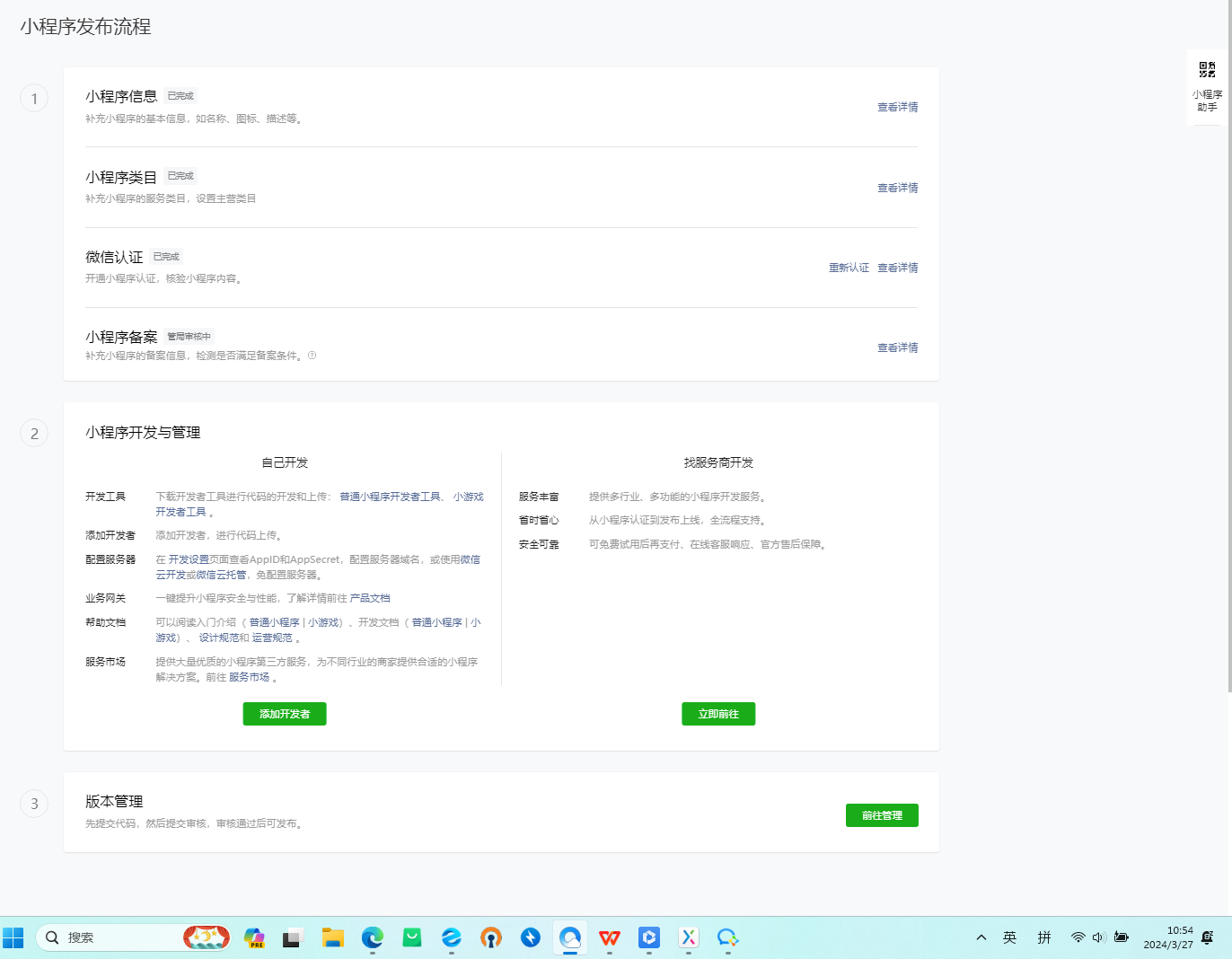
Task: Open the 设计规范 link
Action: coord(219,638)
